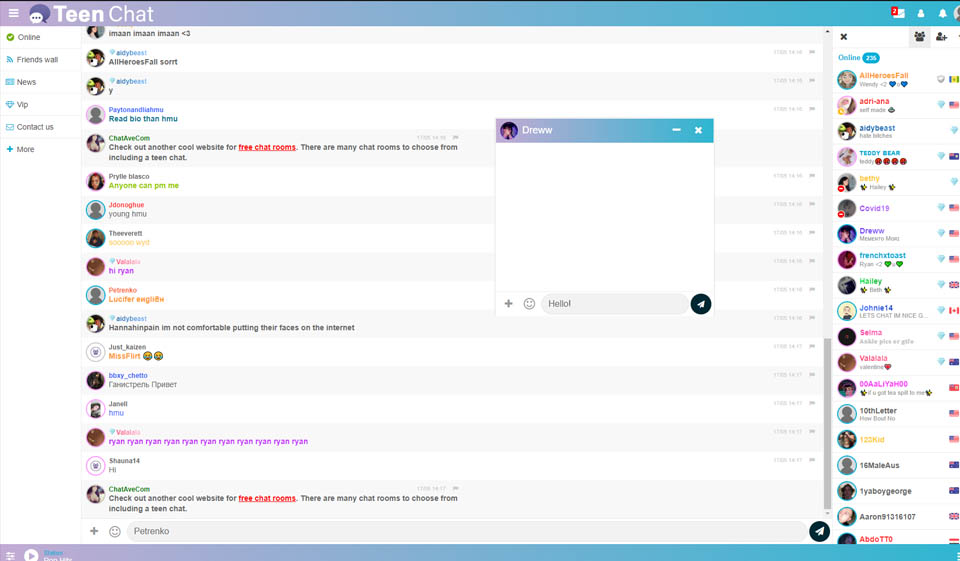Open the hamburger menu in the header
960x561 pixels.
[13, 13]
